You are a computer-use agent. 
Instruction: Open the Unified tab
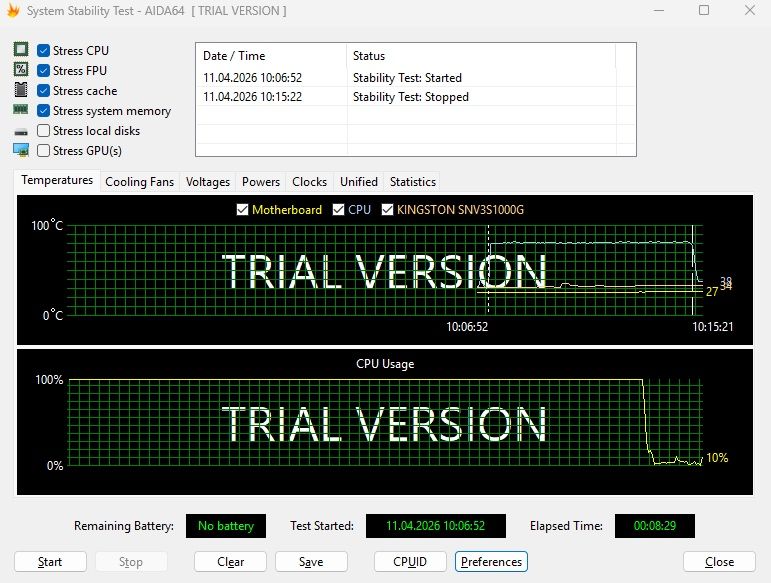coord(359,182)
